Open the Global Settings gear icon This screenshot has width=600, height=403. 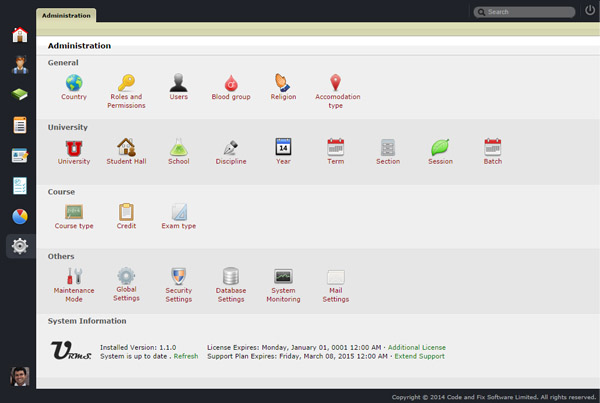pos(126,276)
